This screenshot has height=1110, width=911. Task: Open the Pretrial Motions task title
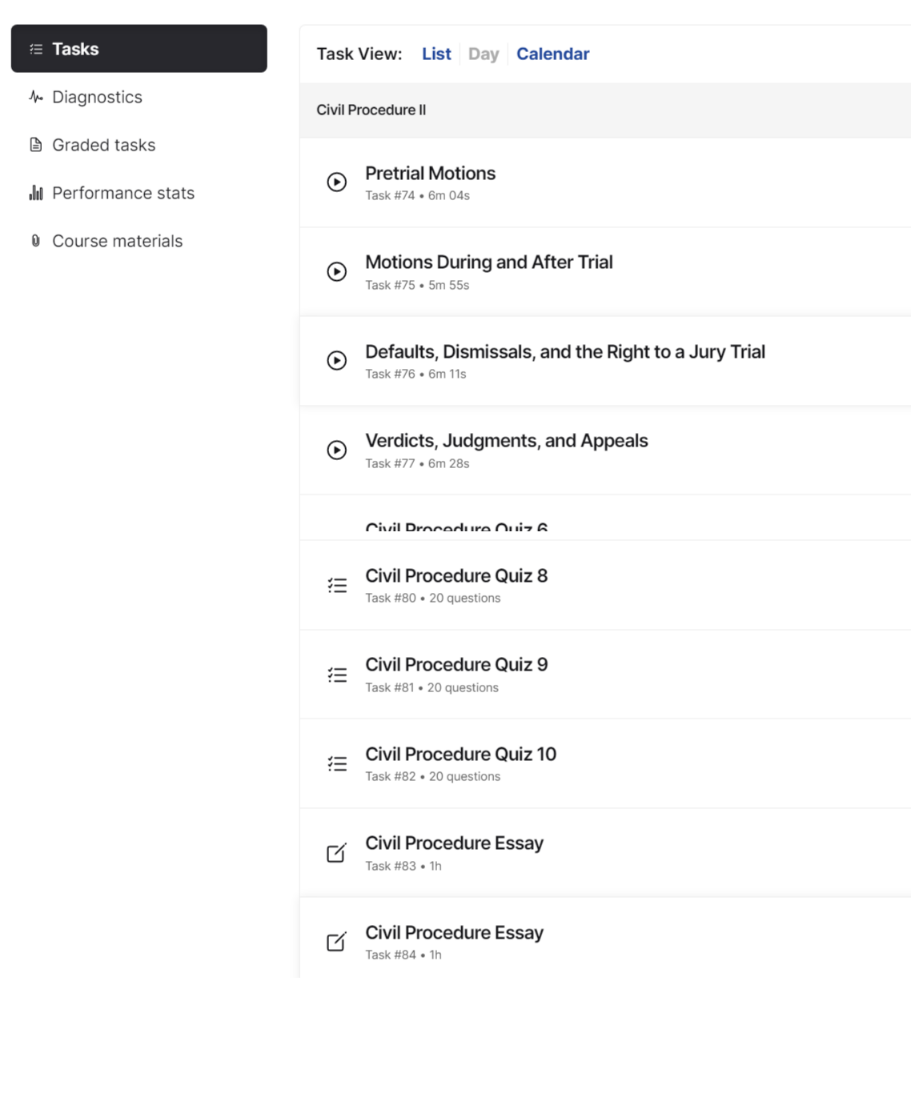tap(430, 173)
